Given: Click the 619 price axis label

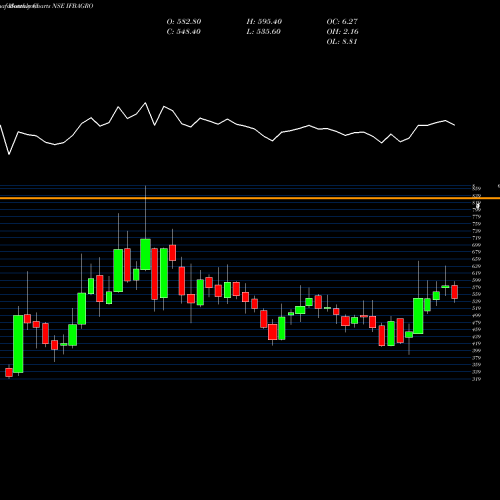Looking at the screenshot, I should tap(477, 273).
